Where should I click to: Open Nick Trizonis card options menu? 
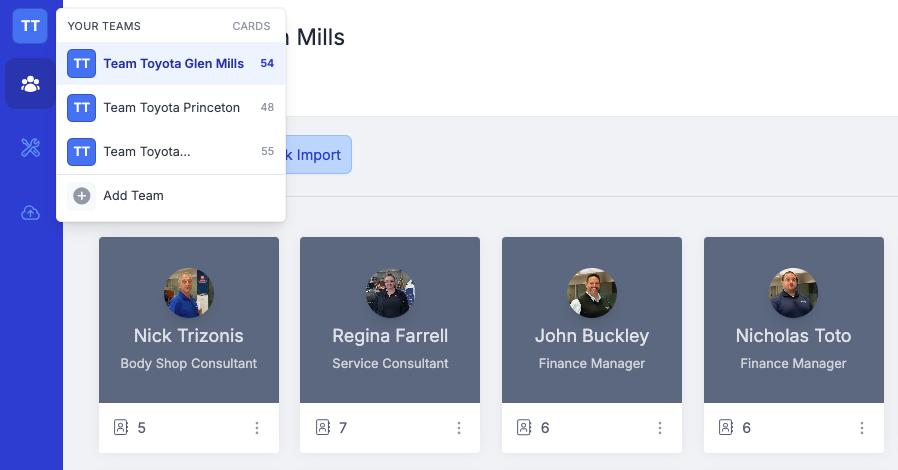257,428
